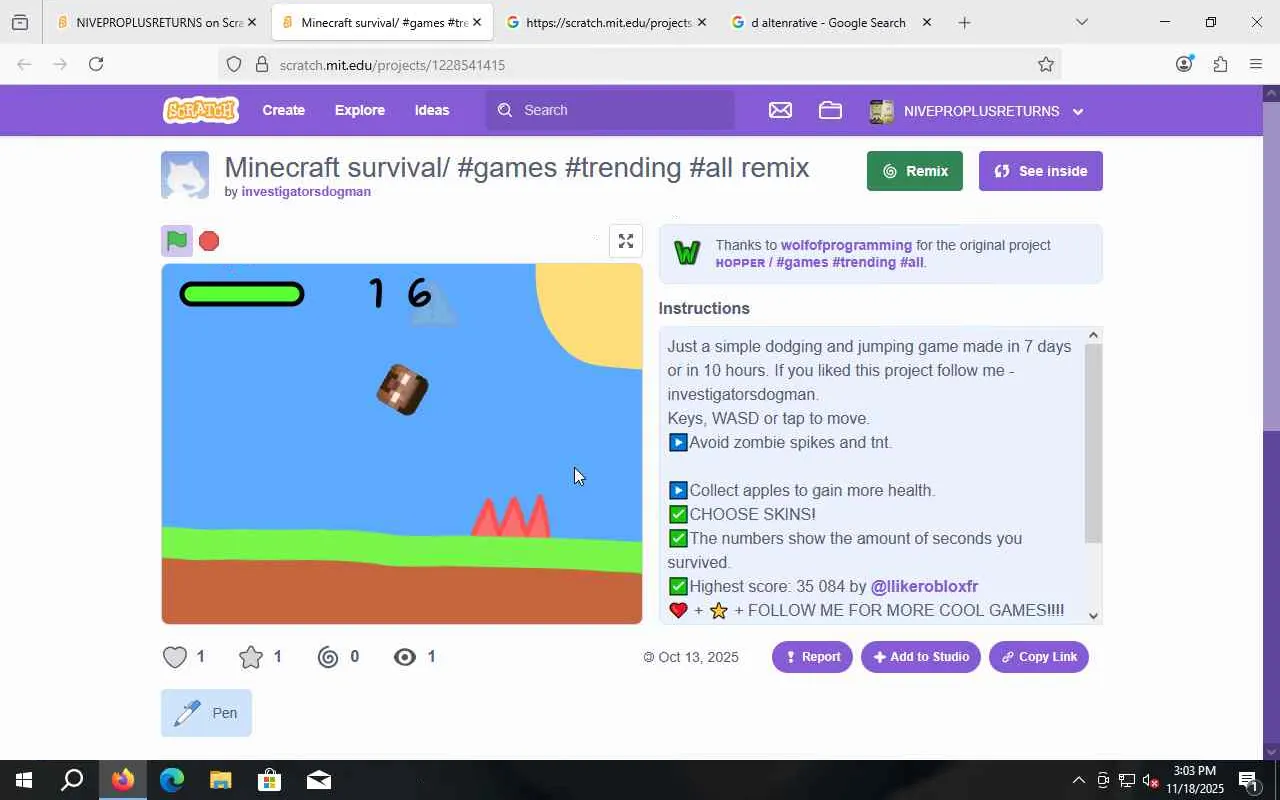The image size is (1280, 800).
Task: Click the red spikes in the game stage
Action: click(x=511, y=516)
